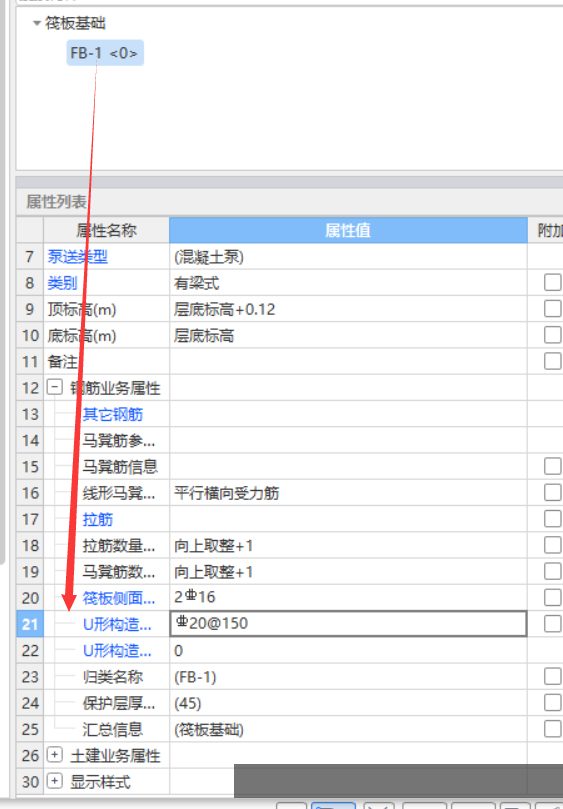Click the 向上取整+1 value in row 19
This screenshot has height=809, width=563.
click(x=348, y=572)
